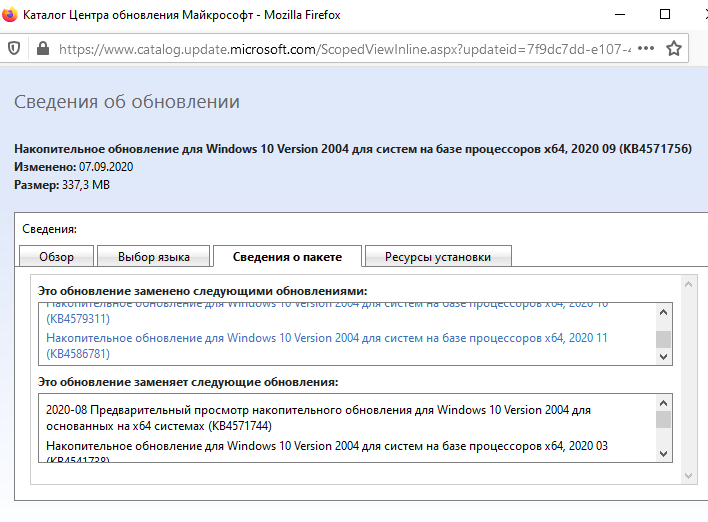Screen dimensions: 708x522
Task: Open page actions three-dots menu
Action: tap(646, 48)
